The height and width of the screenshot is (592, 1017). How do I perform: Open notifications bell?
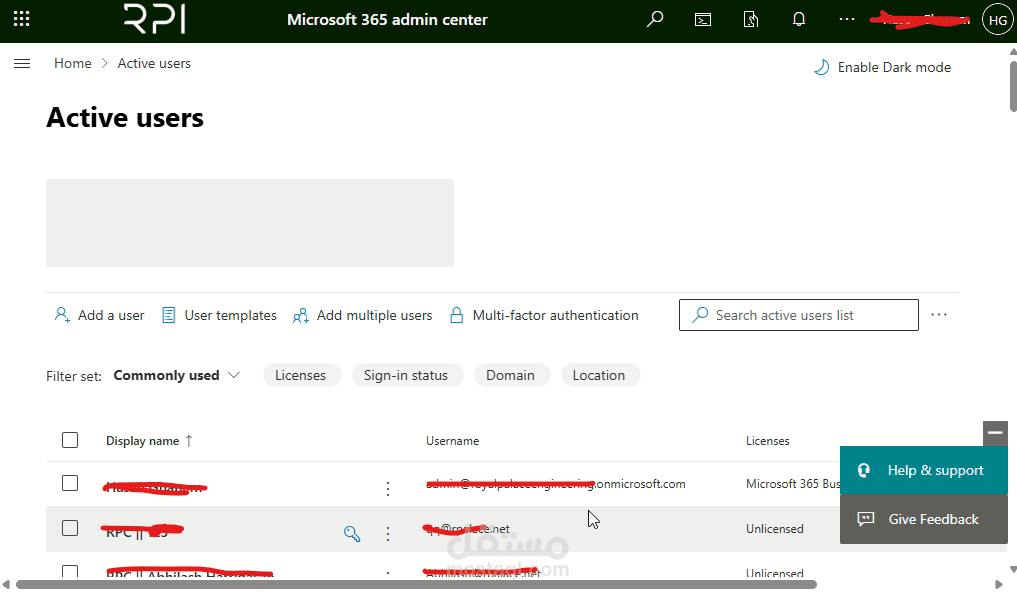tap(798, 19)
